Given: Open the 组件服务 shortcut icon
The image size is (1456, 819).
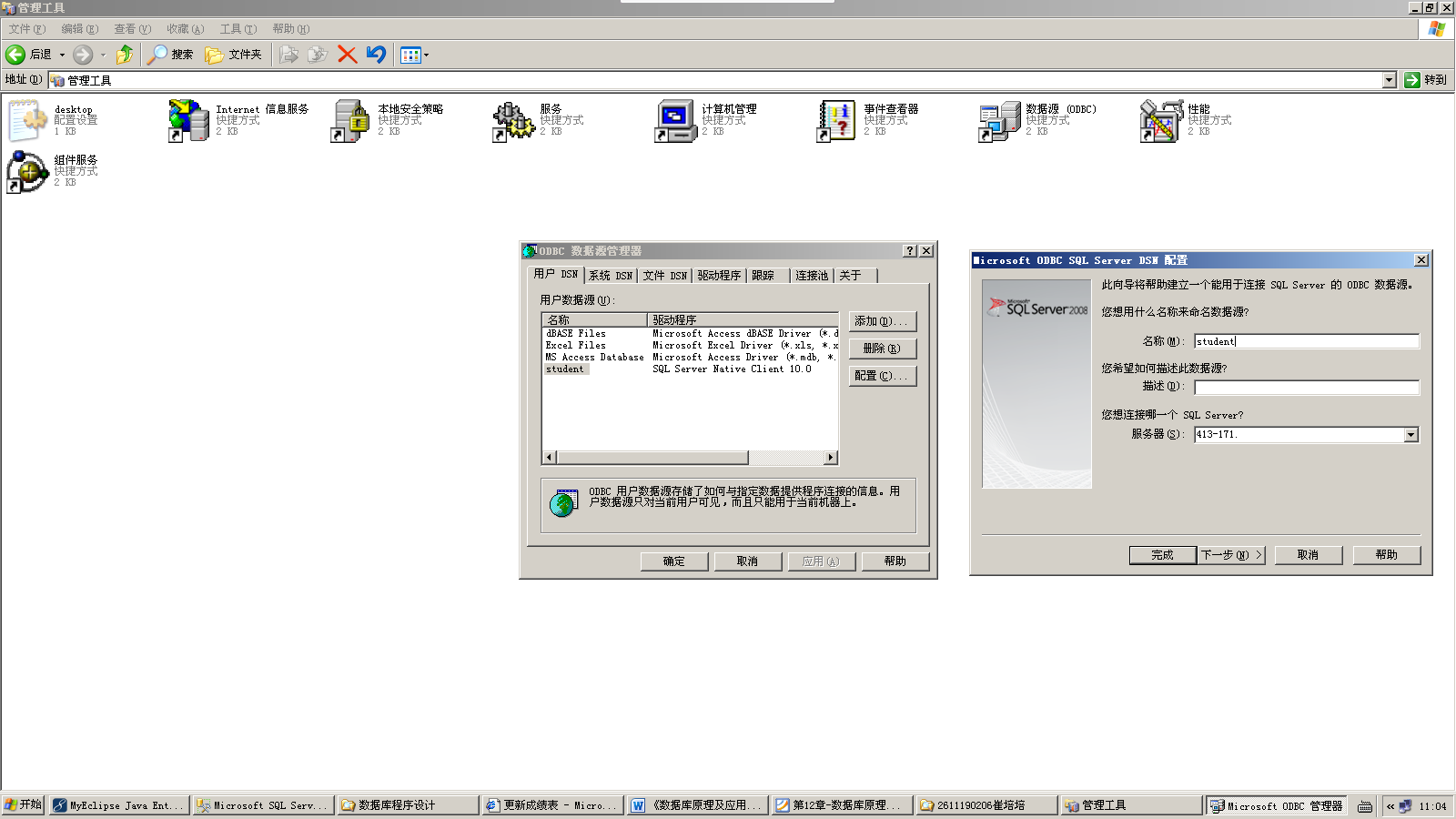Looking at the screenshot, I should [27, 171].
